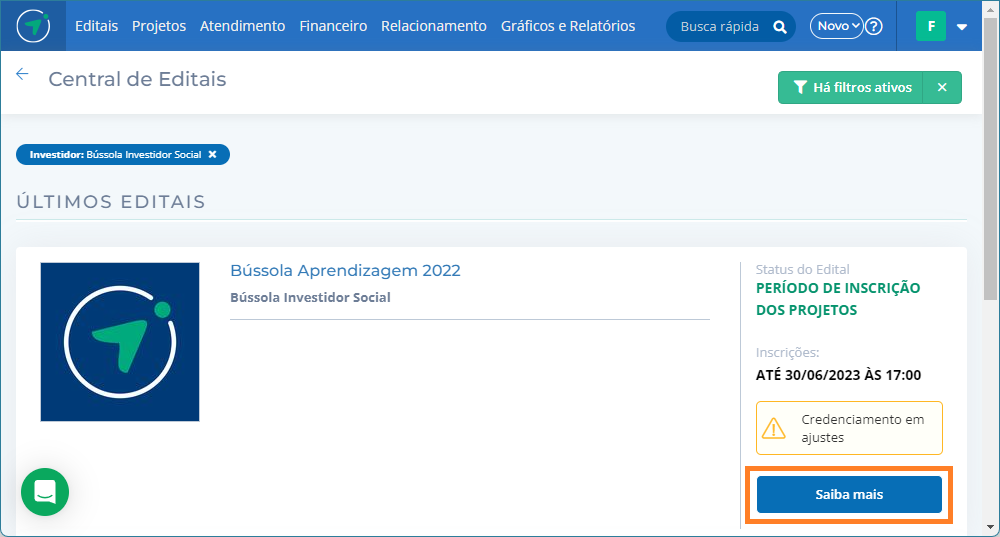Expand the user account dropdown arrow
Viewport: 1000px width, 537px height.
(x=962, y=27)
